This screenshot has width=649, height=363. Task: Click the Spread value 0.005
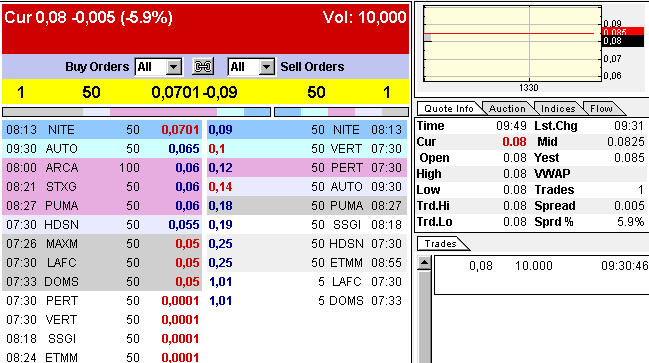pyautogui.click(x=629, y=206)
